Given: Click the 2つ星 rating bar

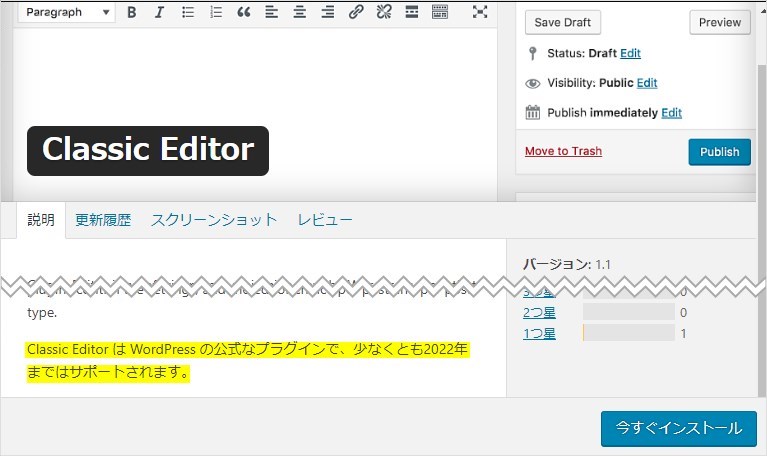Looking at the screenshot, I should pos(629,312).
